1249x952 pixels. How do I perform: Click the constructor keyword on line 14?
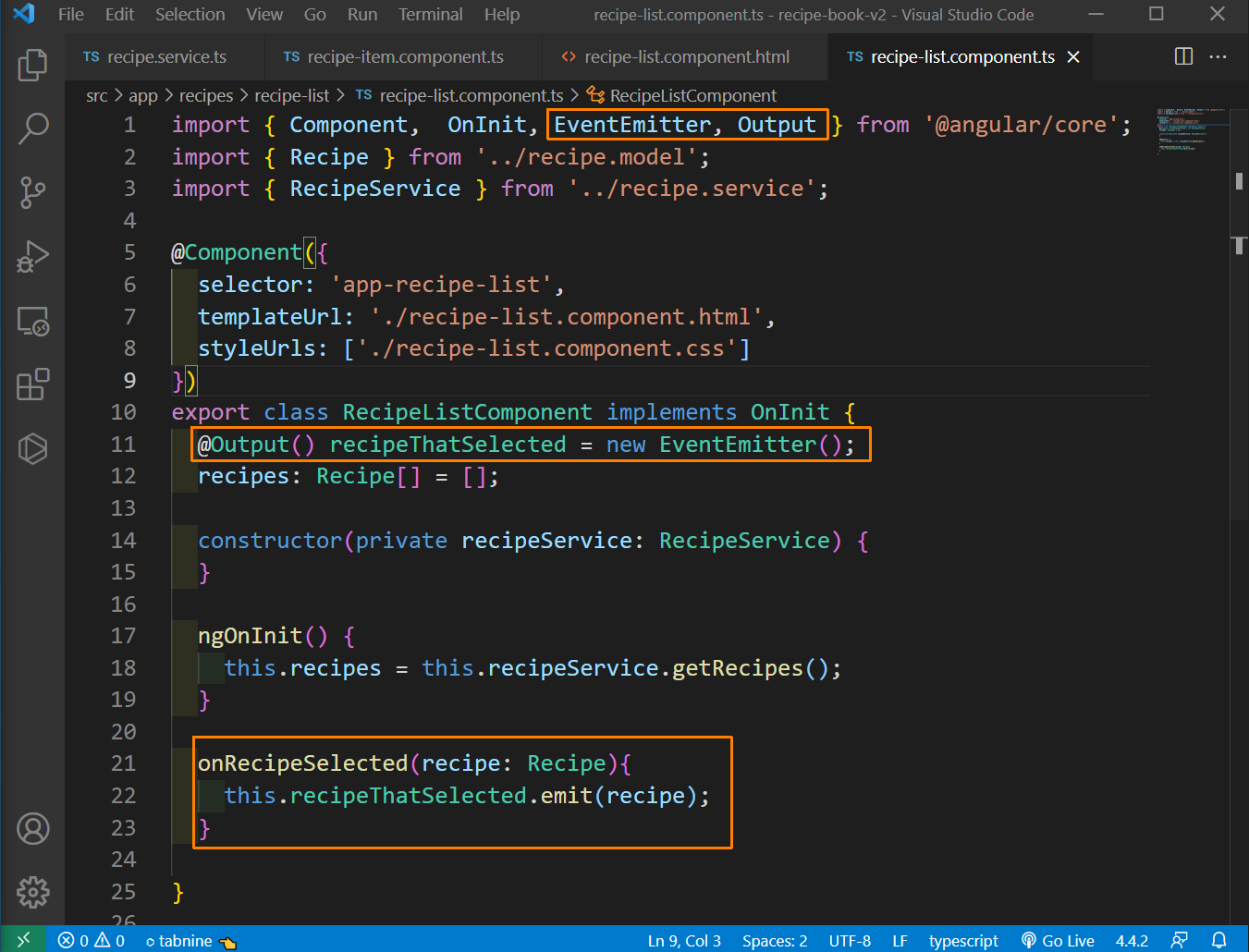[270, 541]
